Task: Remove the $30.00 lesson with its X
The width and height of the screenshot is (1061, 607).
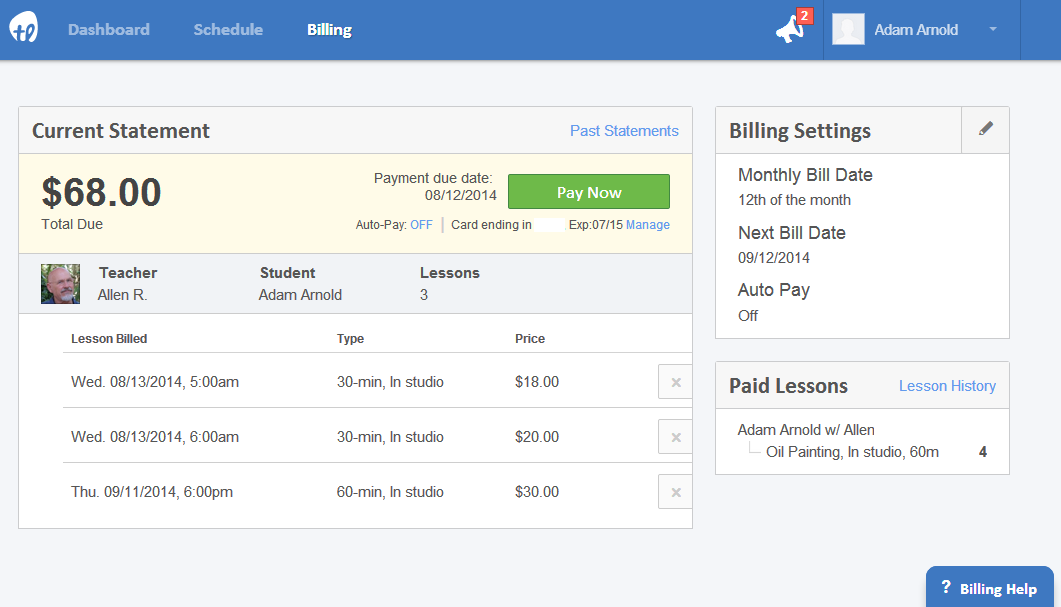Action: [x=675, y=492]
